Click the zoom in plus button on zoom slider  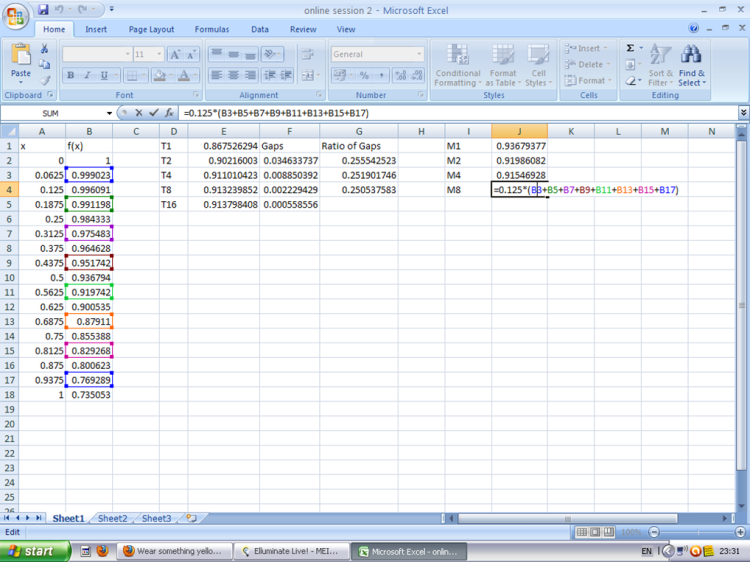pos(740,532)
